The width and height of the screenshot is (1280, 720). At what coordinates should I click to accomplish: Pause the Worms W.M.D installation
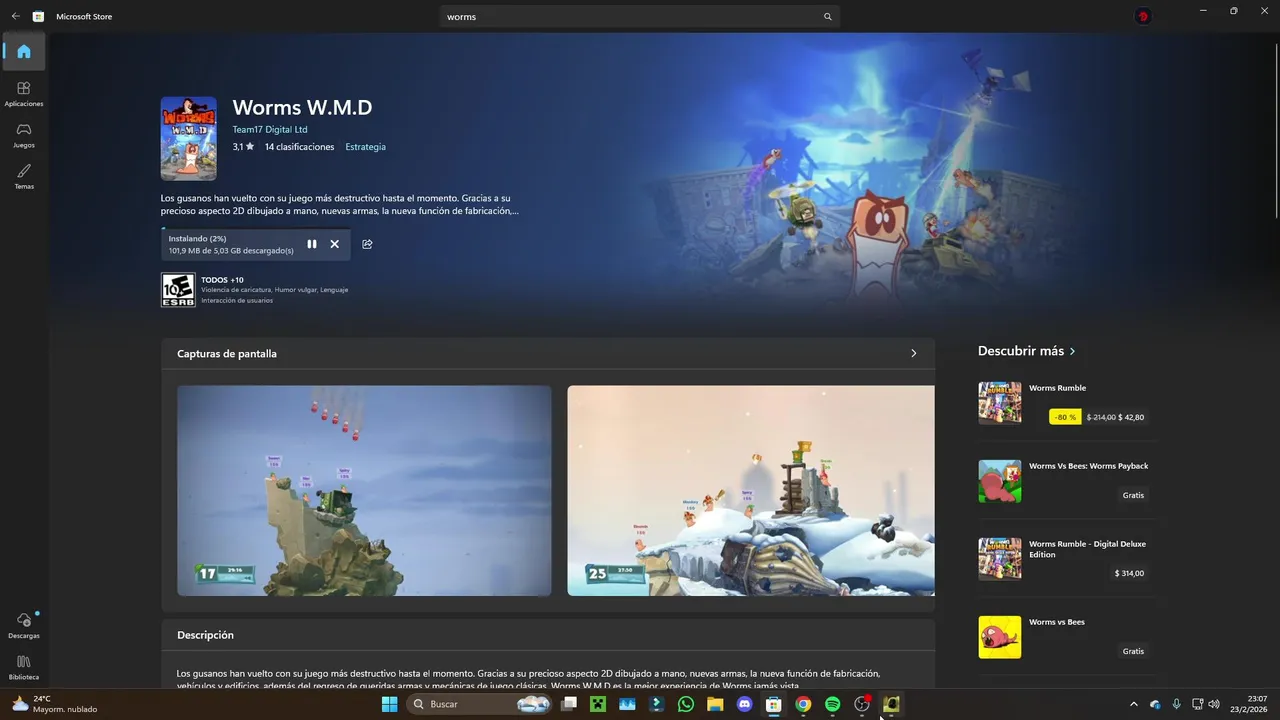point(312,244)
